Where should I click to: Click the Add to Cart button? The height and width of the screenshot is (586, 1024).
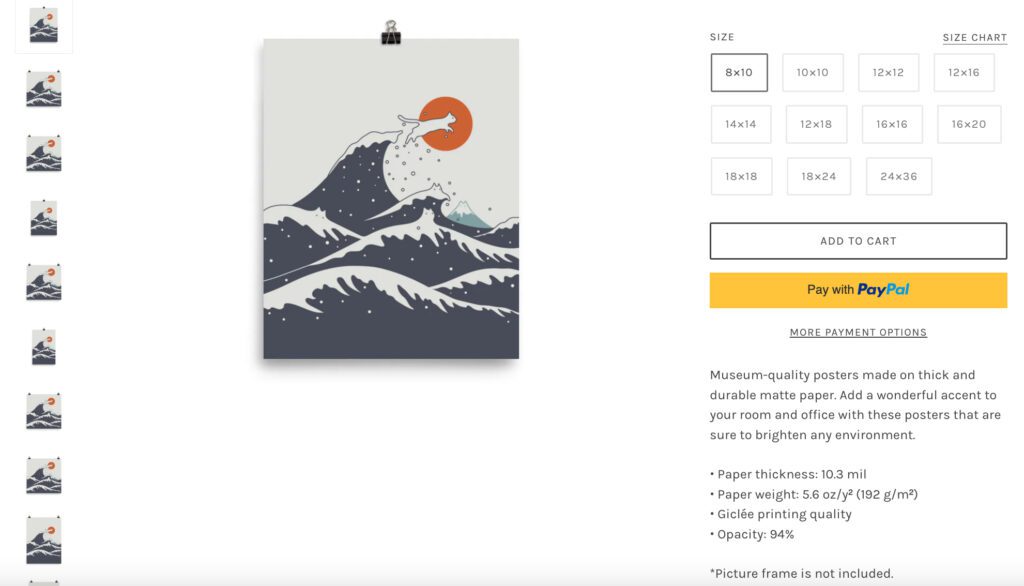click(x=858, y=241)
